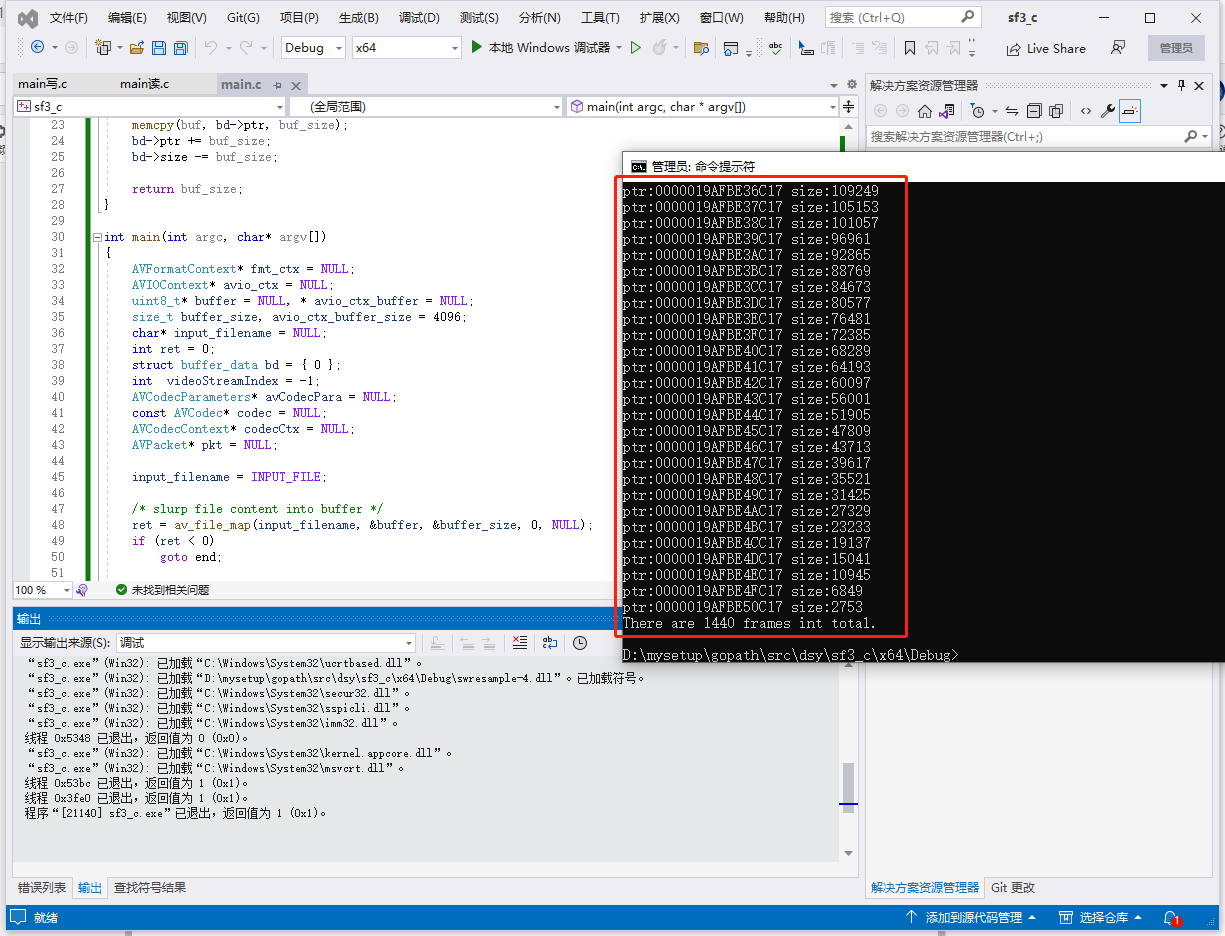1225x936 pixels.
Task: Pin the main.c tab
Action: click(277, 85)
